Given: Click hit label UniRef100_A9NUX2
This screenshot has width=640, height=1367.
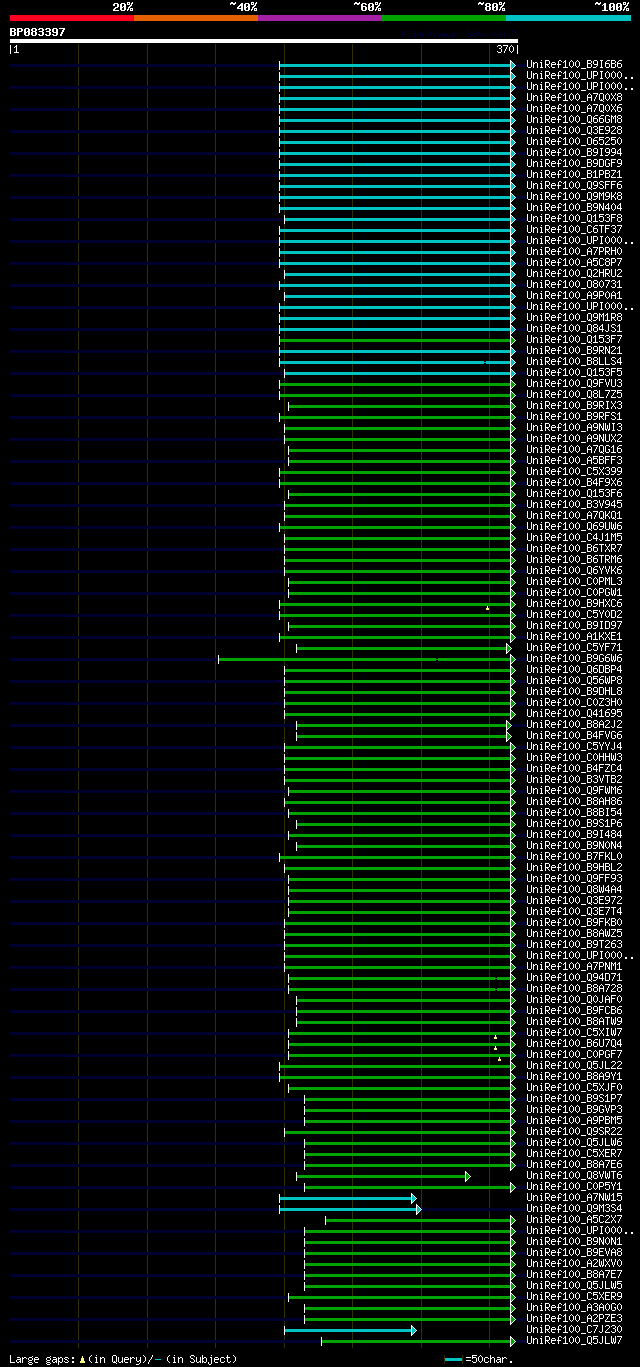Looking at the screenshot, I should (574, 439).
